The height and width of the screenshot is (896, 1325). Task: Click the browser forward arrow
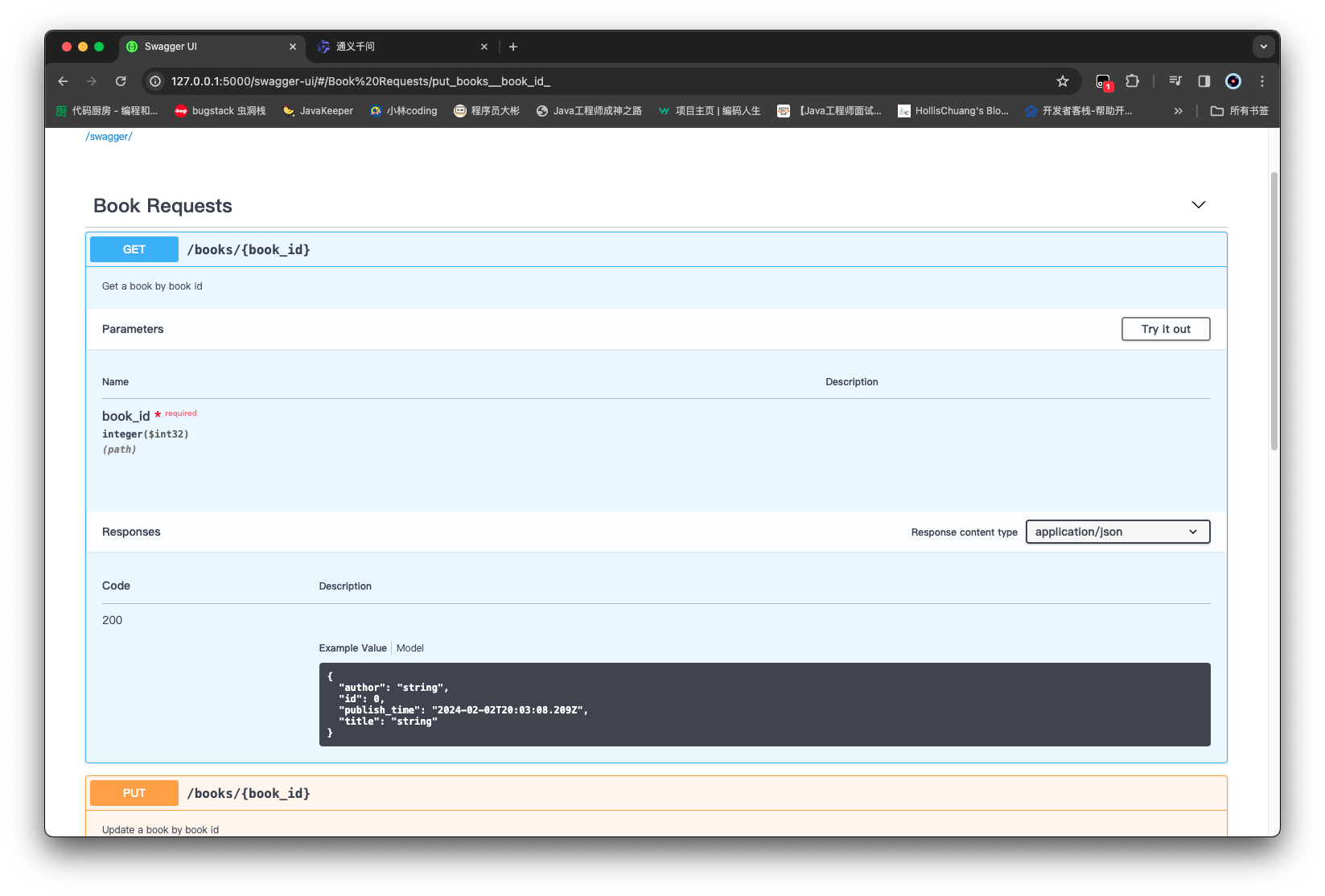(x=92, y=81)
